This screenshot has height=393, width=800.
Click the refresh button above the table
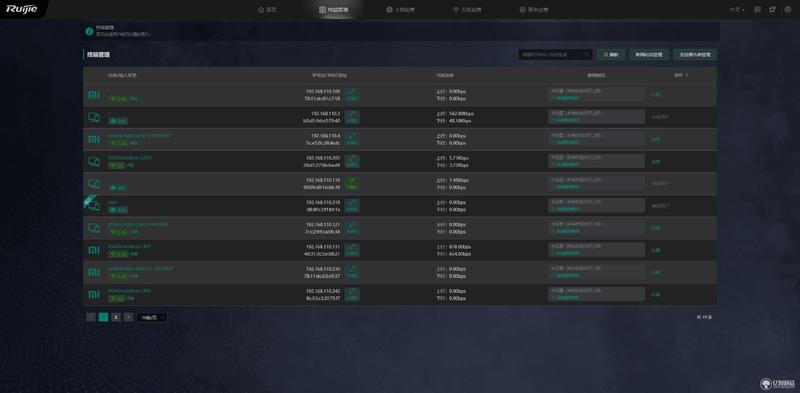[611, 54]
